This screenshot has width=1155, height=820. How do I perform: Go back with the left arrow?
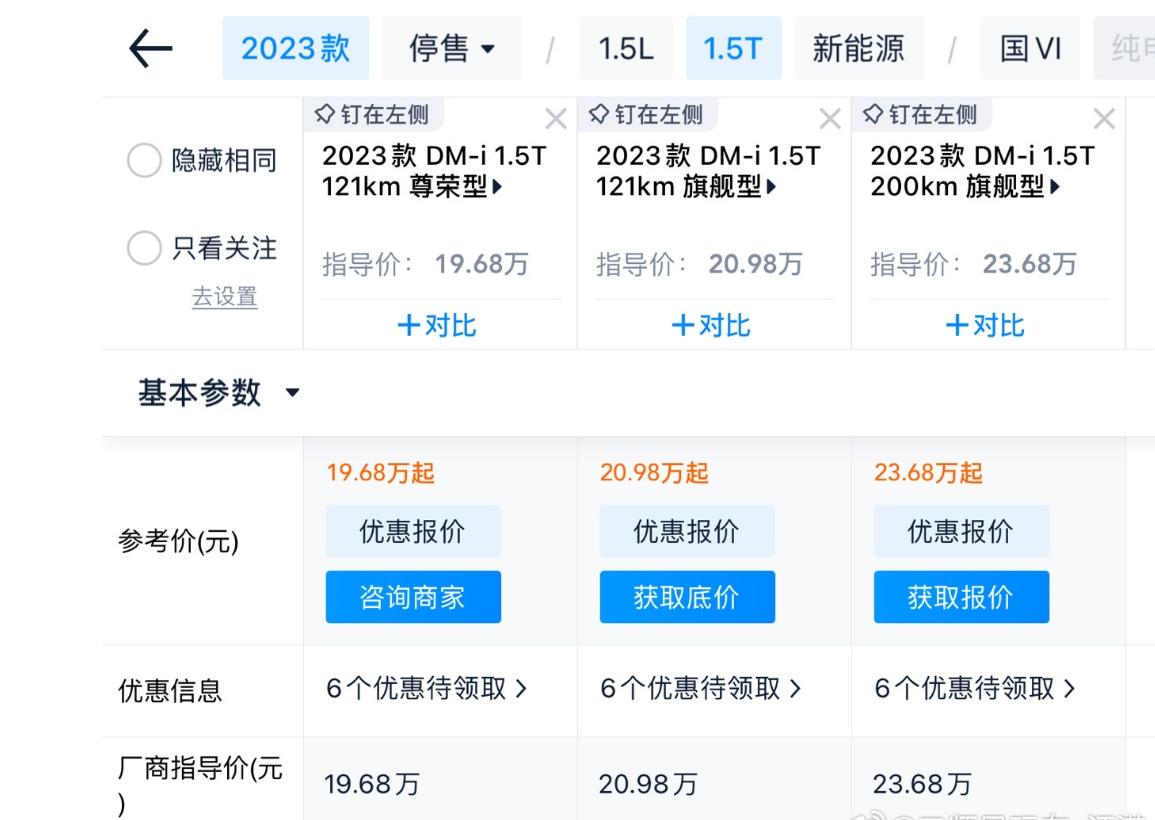[151, 49]
